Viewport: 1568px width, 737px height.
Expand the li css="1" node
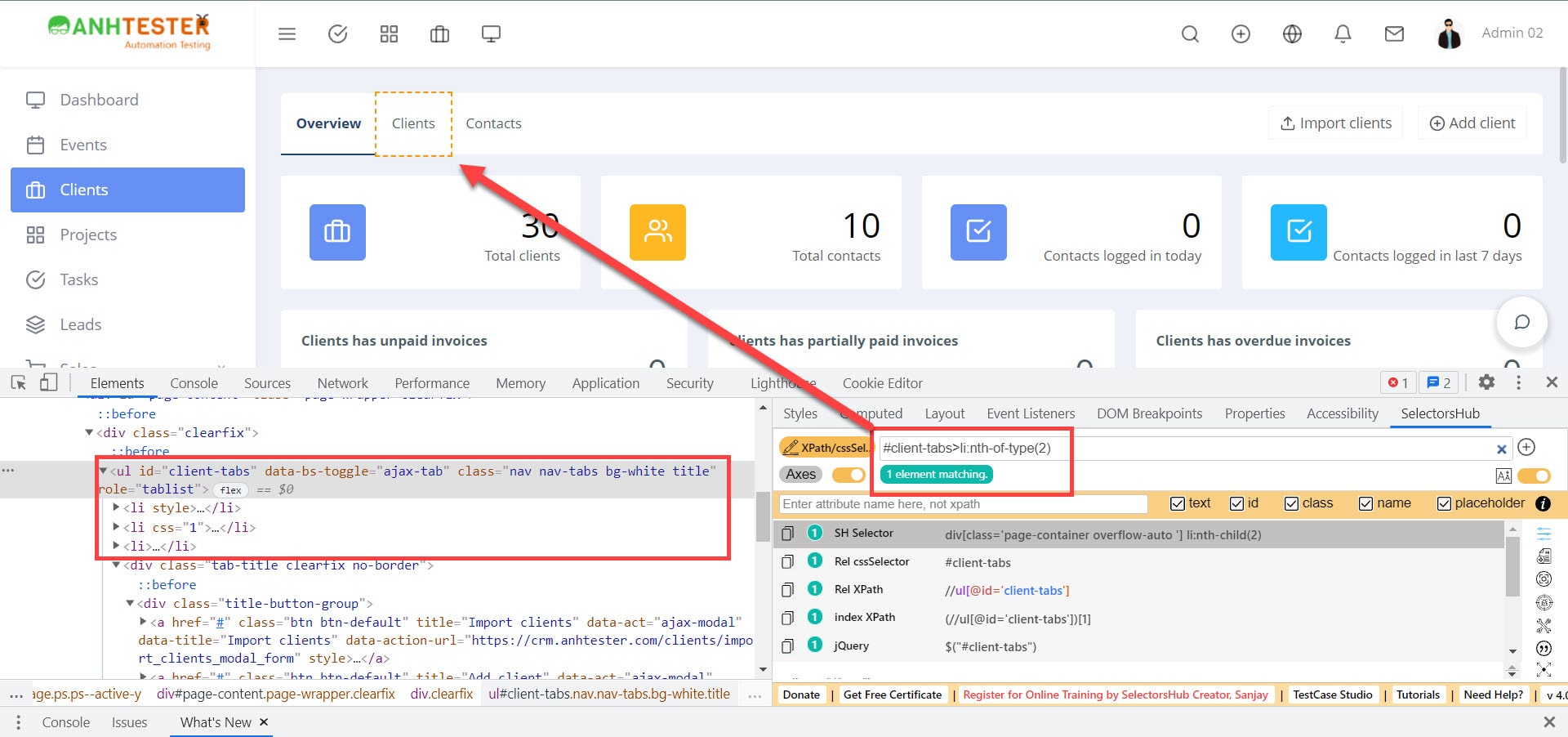pyautogui.click(x=117, y=527)
